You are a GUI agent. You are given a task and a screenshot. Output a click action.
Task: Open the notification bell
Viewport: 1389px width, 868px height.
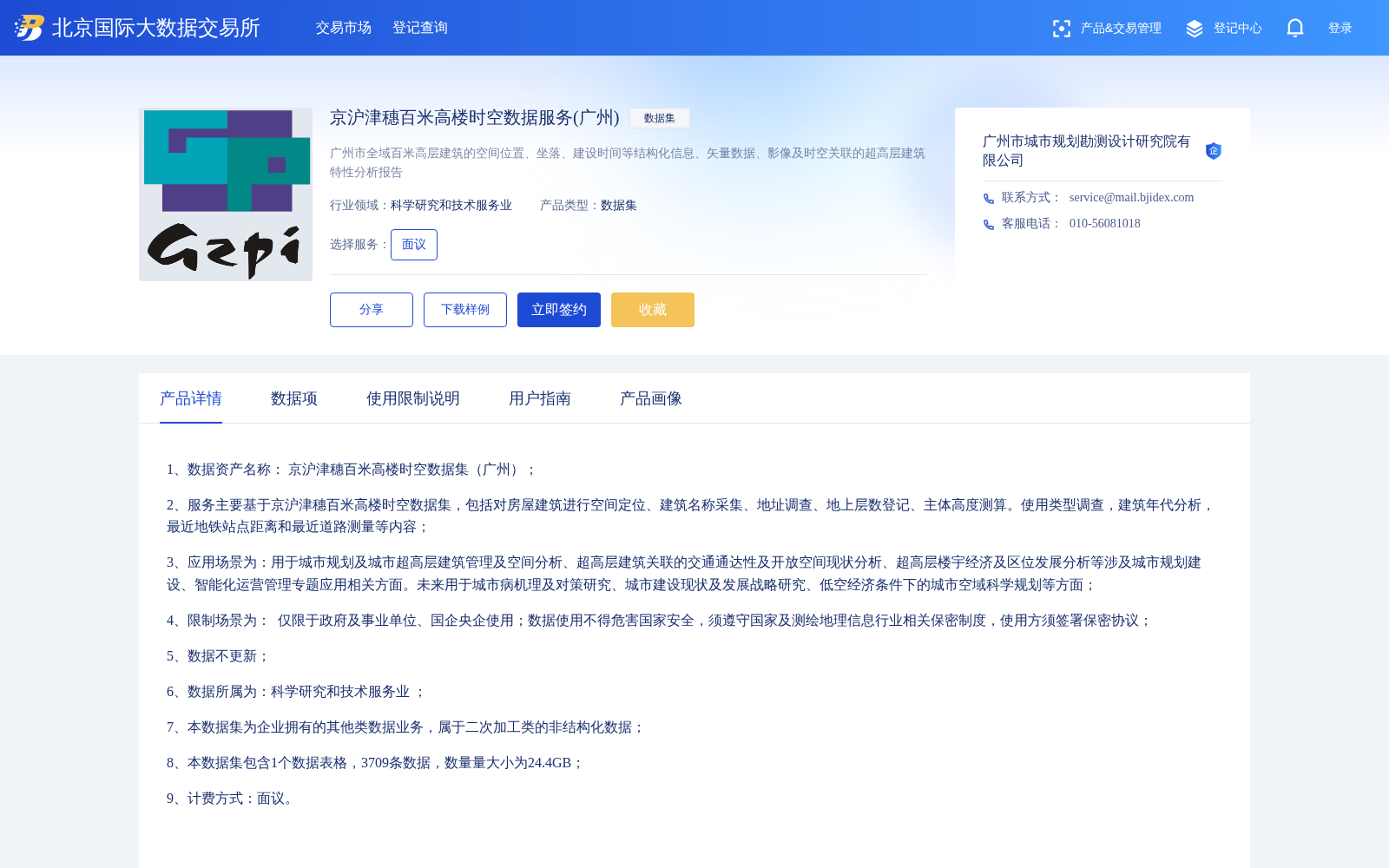coord(1294,28)
